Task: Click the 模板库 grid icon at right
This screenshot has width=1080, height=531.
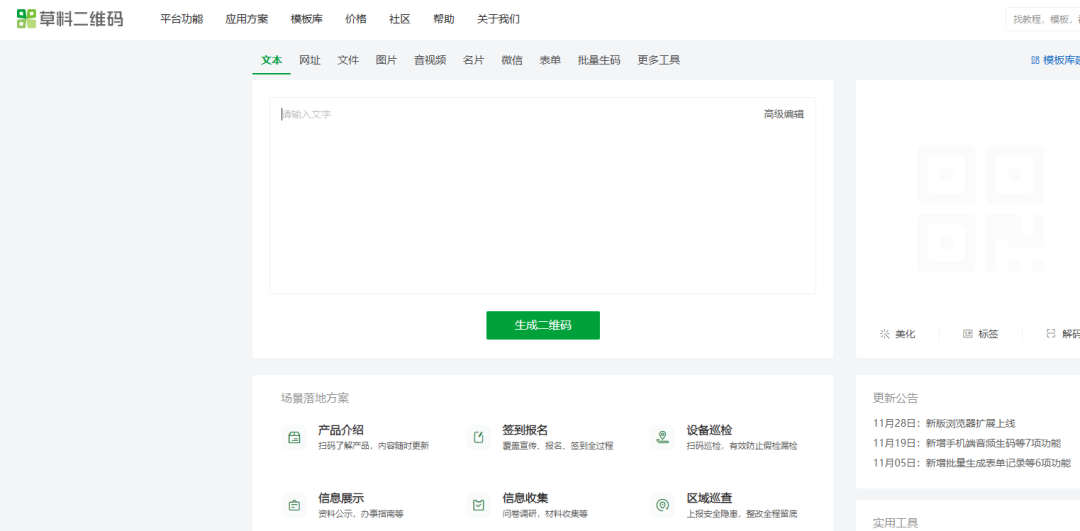Action: tap(1035, 60)
